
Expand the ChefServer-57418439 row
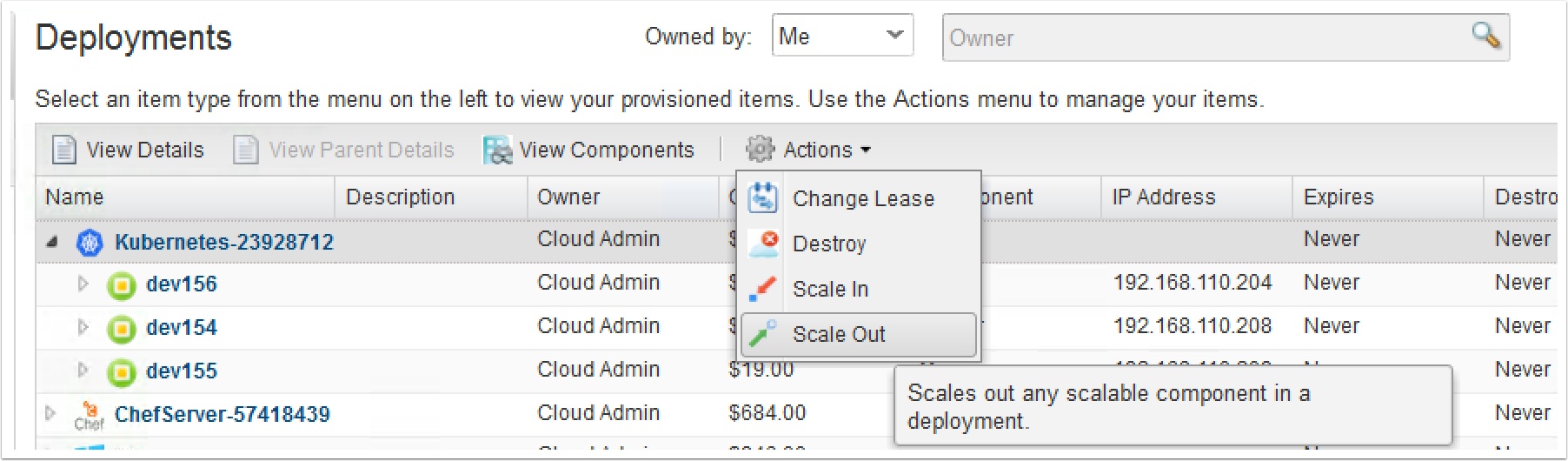point(50,413)
